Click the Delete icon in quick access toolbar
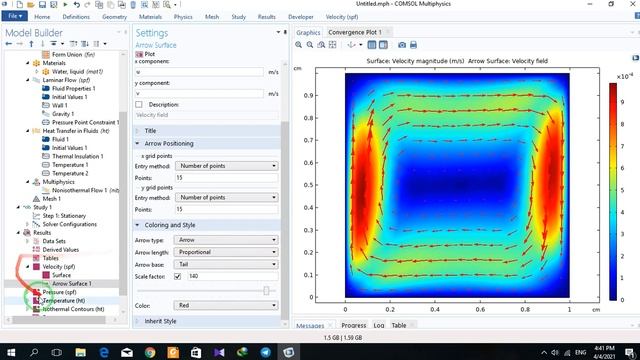Screen dimensions: 640x360 [133, 4]
